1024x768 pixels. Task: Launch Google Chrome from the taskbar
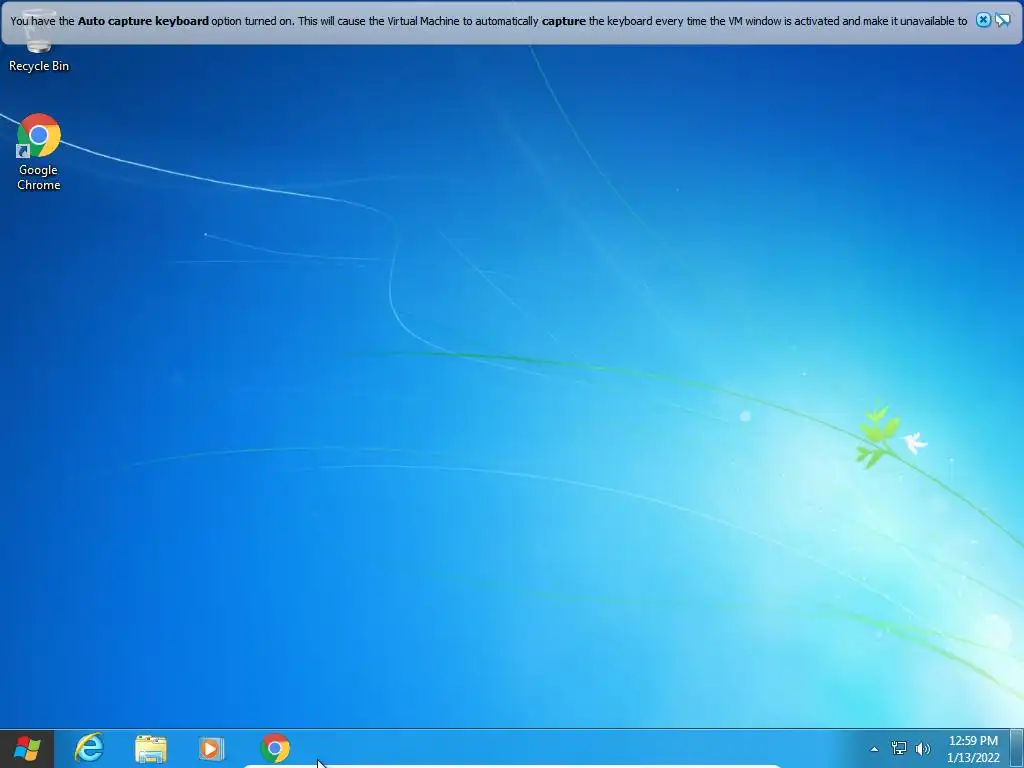click(275, 748)
